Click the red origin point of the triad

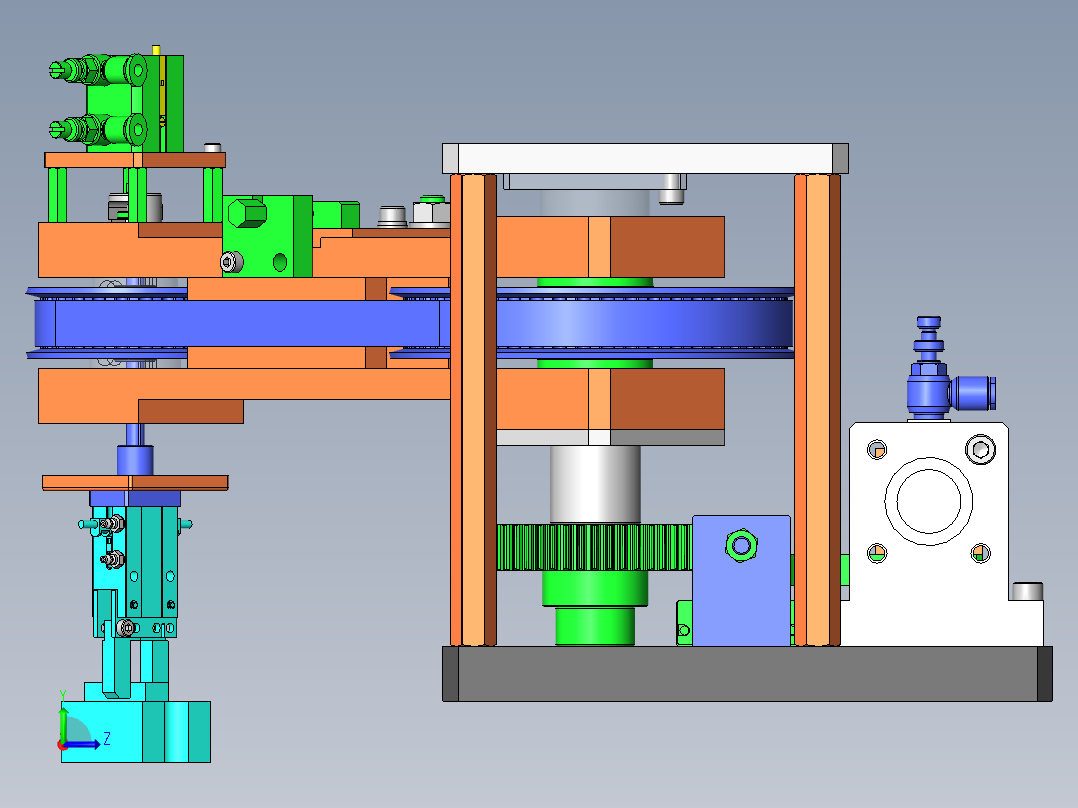click(x=62, y=744)
